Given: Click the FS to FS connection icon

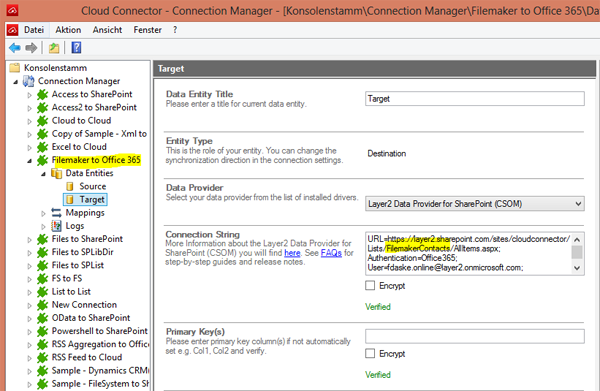Looking at the screenshot, I should (42, 279).
